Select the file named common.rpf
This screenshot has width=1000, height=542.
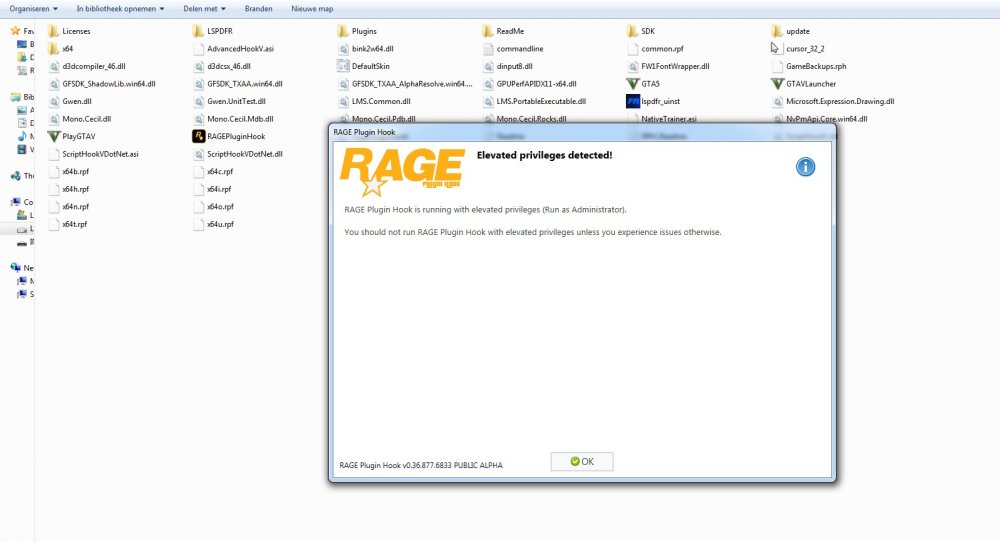(662, 48)
